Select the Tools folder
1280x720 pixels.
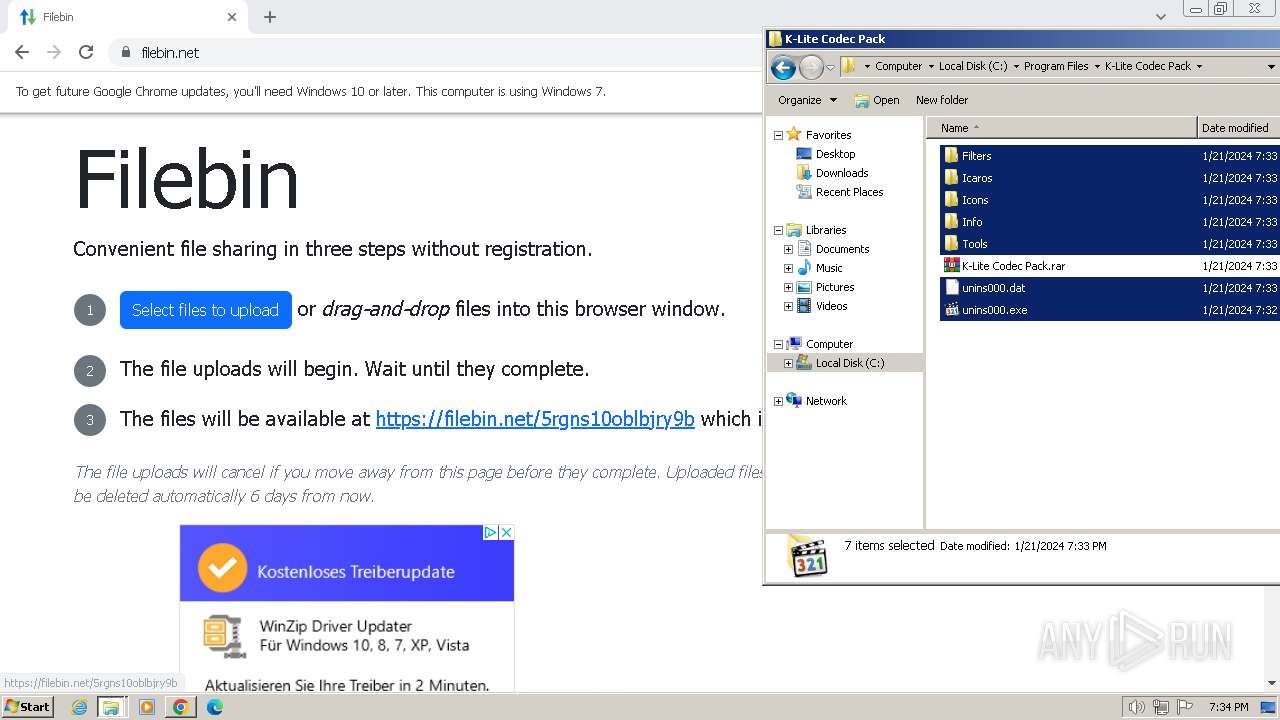click(x=1109, y=244)
